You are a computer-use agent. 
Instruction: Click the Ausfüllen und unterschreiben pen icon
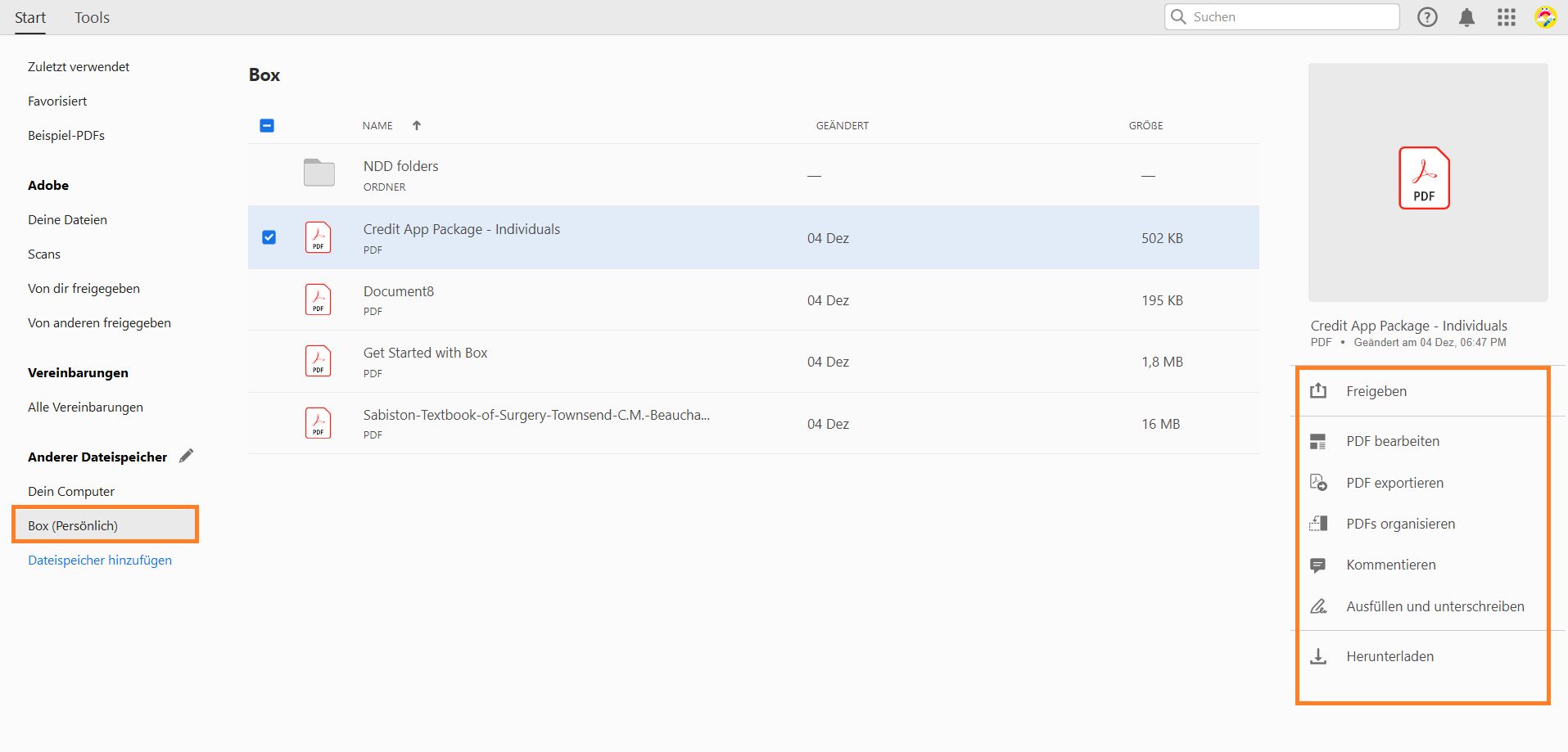click(1318, 606)
